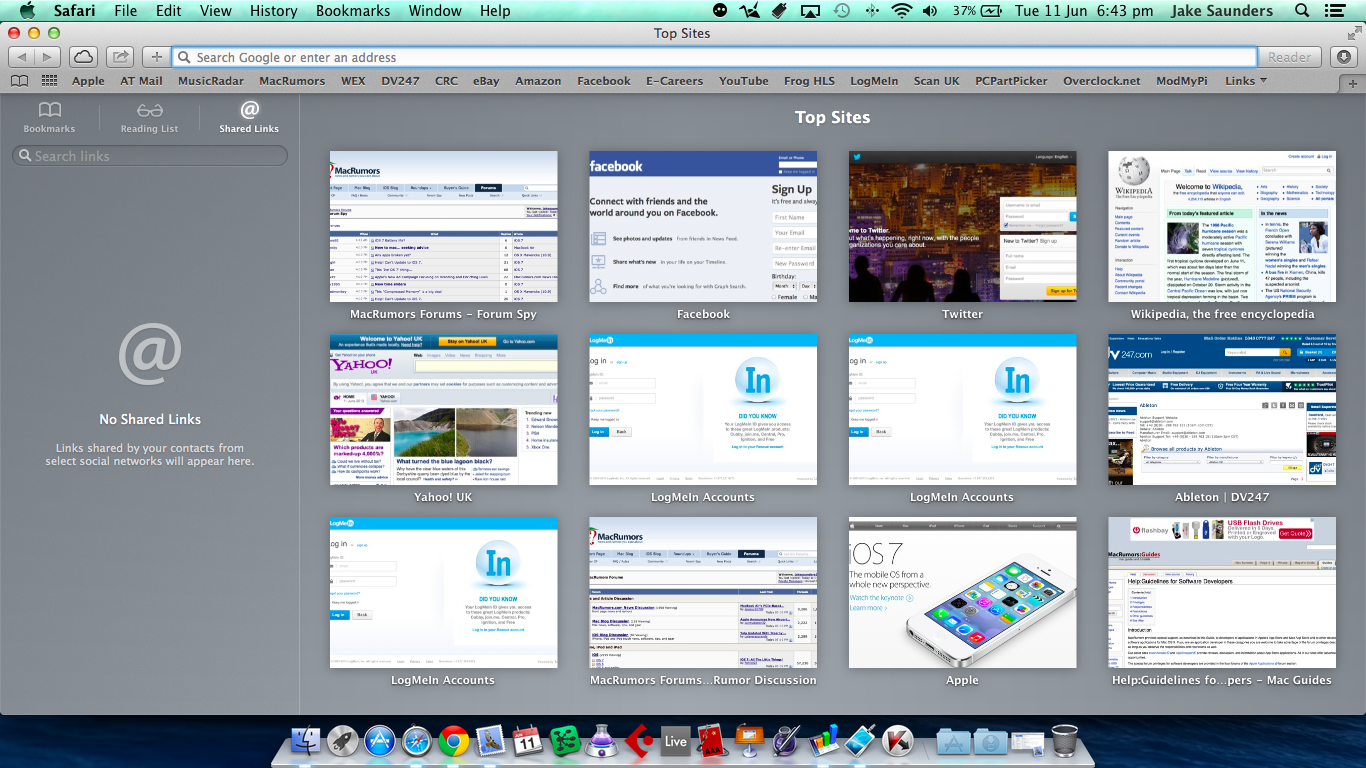This screenshot has width=1366, height=768.
Task: Switch to the Reading List tab
Action: click(x=149, y=117)
